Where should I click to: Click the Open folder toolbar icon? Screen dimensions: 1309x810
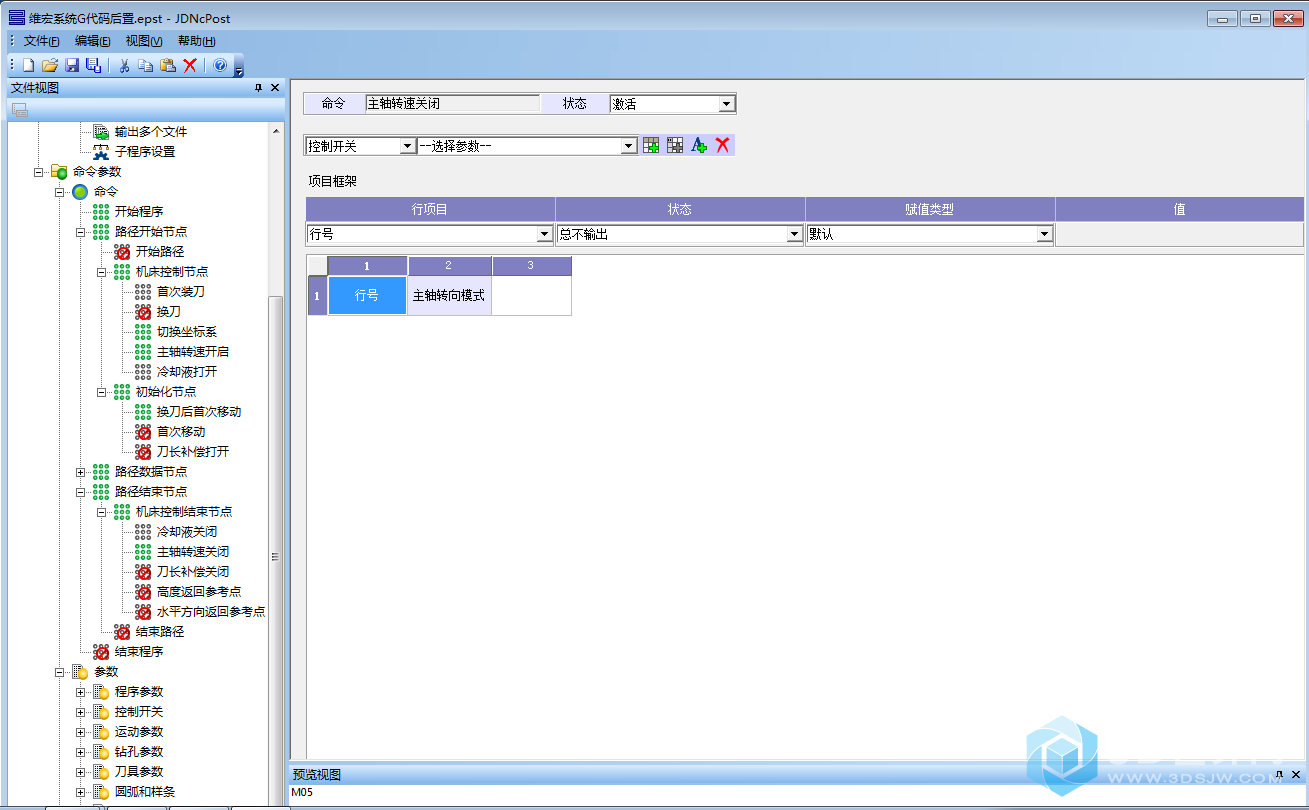(50, 65)
